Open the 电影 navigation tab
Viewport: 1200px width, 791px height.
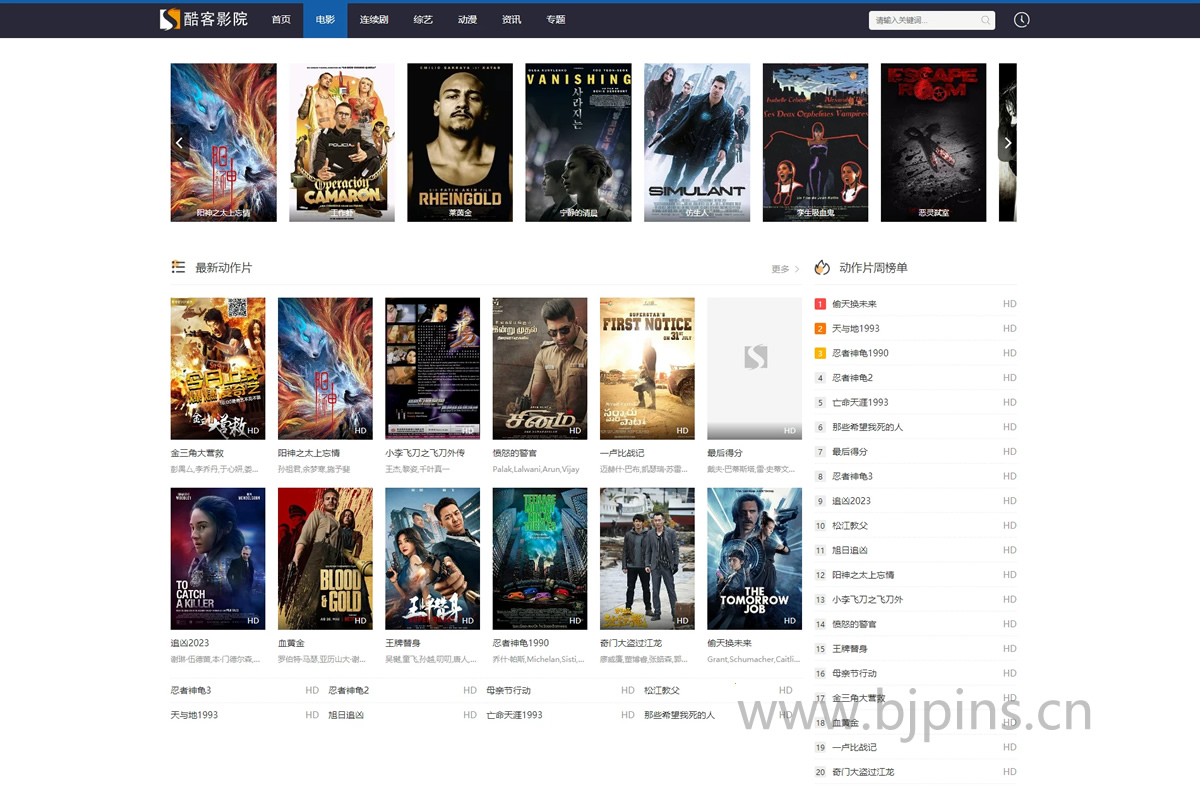(x=325, y=20)
